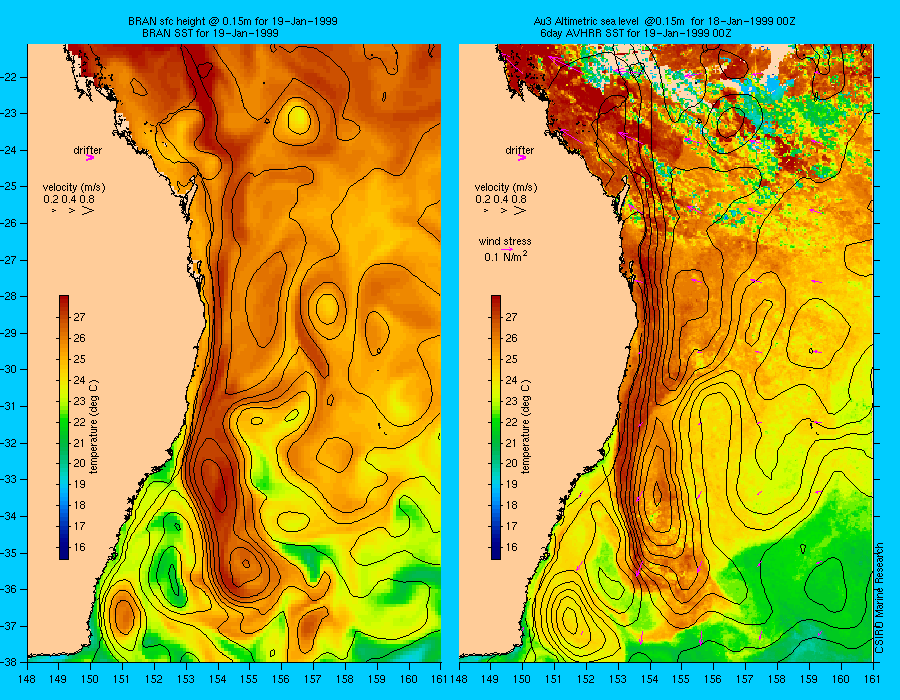The width and height of the screenshot is (900, 700).
Task: Click longitude label '151' under AVHRR panel
Action: coord(553,680)
